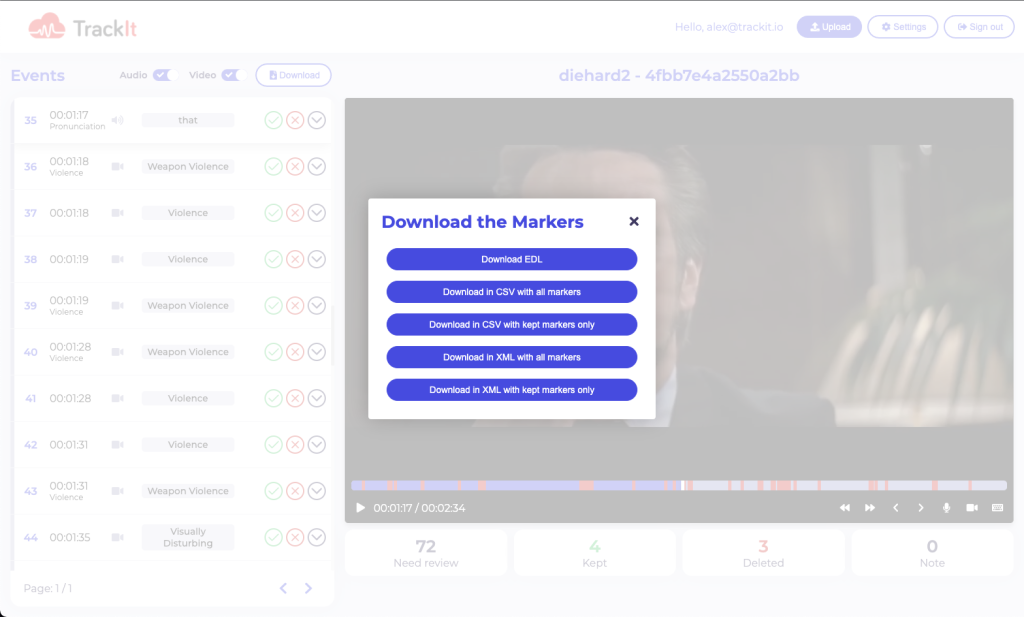1024x617 pixels.
Task: Click the rewind icon in the player
Action: pyautogui.click(x=844, y=508)
